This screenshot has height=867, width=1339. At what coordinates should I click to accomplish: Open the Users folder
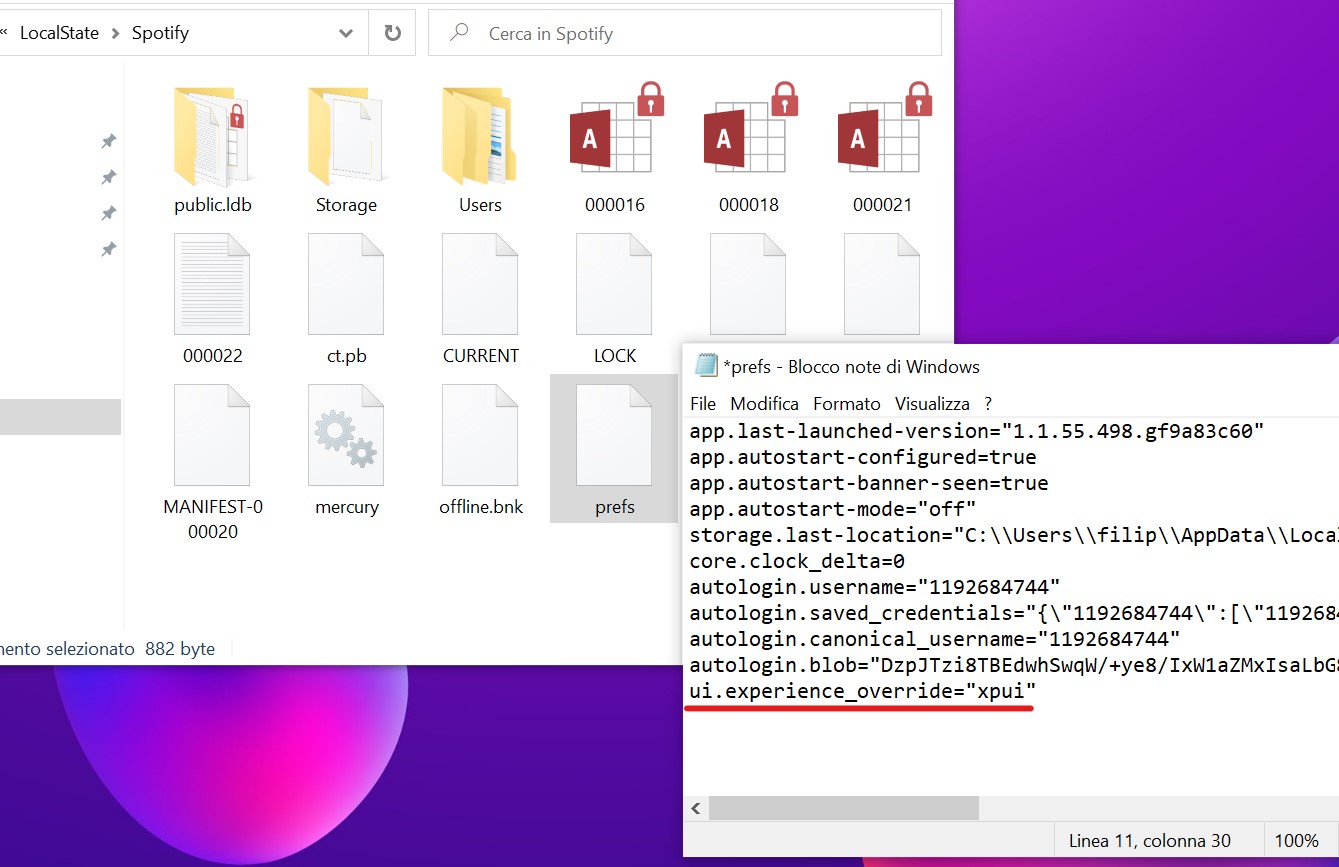(480, 148)
